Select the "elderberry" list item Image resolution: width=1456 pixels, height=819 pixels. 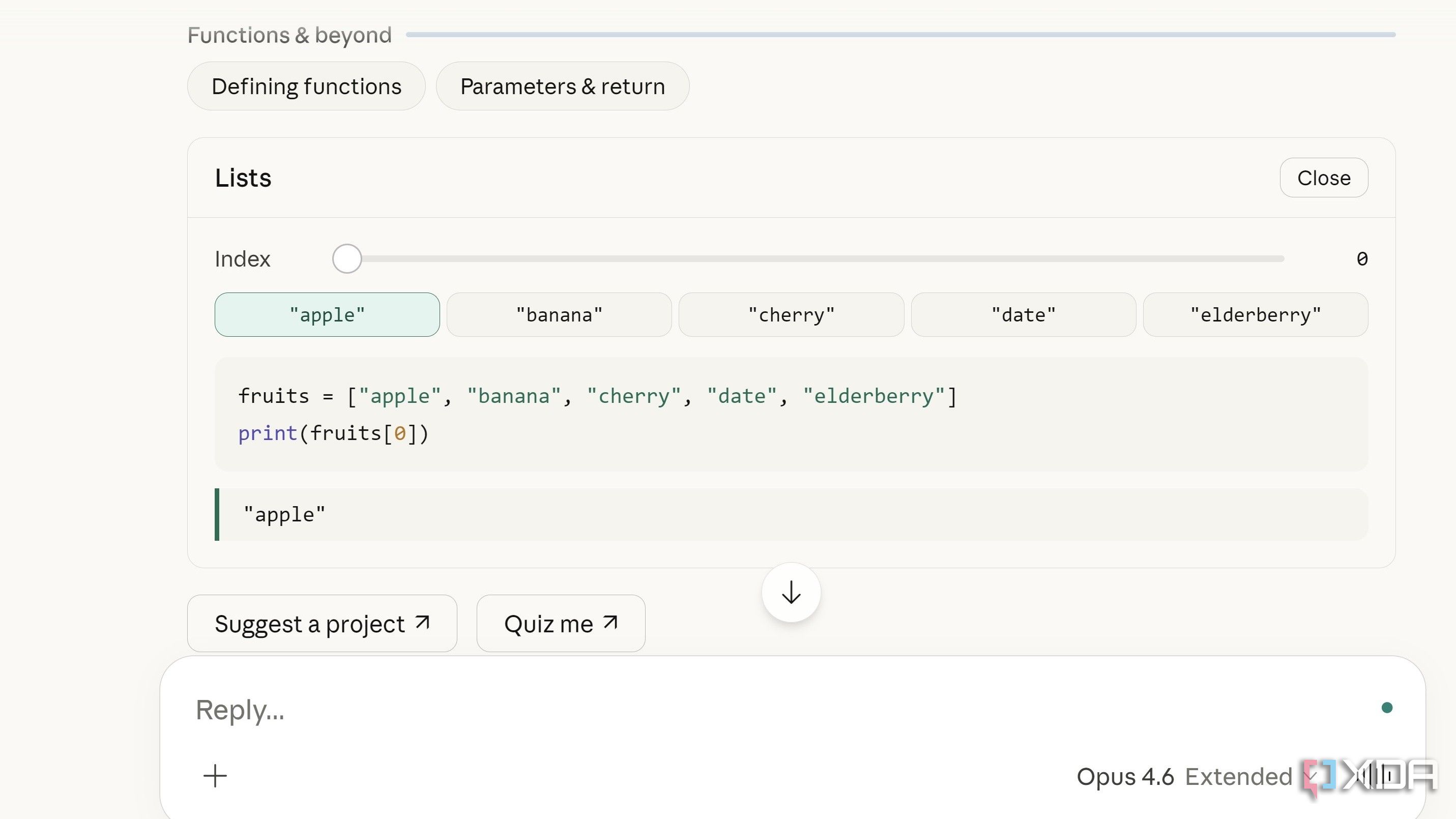point(1256,314)
